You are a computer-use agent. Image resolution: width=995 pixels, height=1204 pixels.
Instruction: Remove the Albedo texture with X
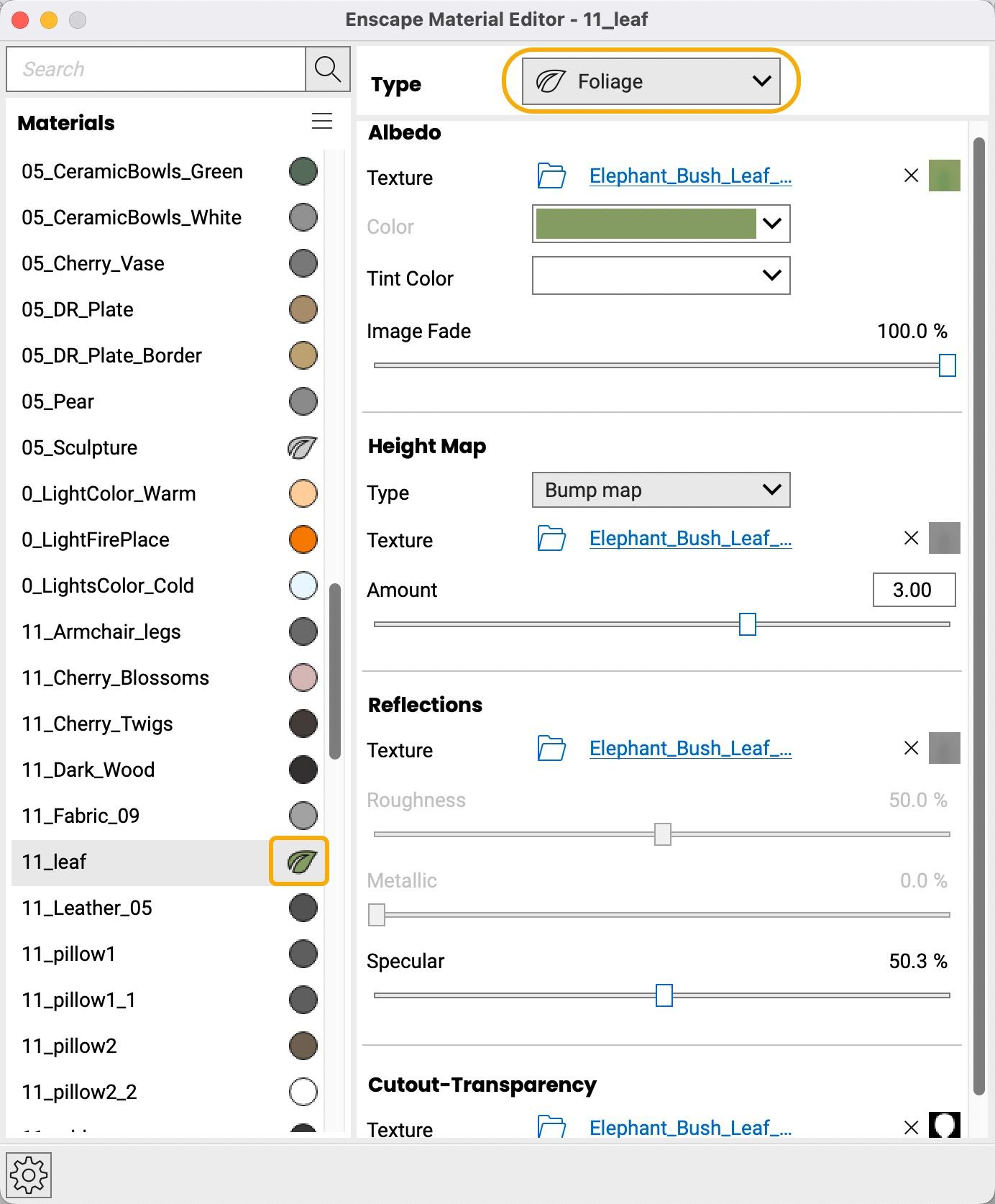911,176
